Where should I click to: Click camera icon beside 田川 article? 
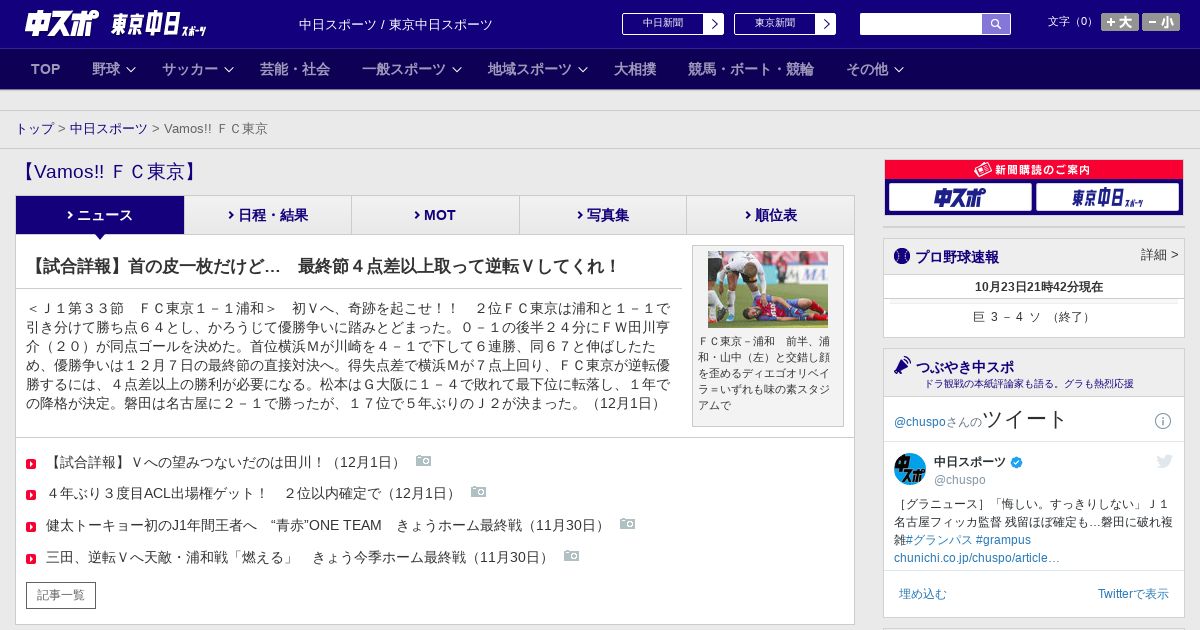(x=423, y=461)
